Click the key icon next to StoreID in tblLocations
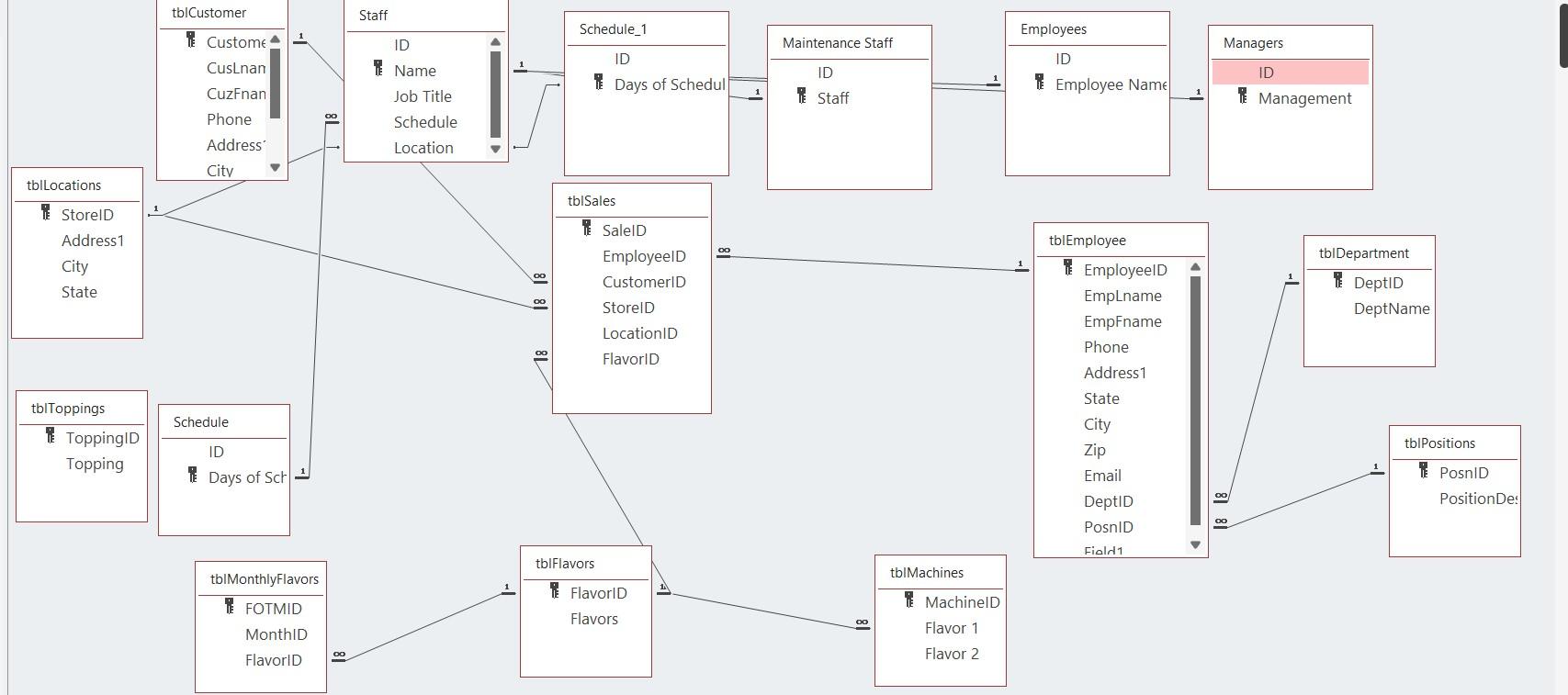The width and height of the screenshot is (1568, 695). 46,212
